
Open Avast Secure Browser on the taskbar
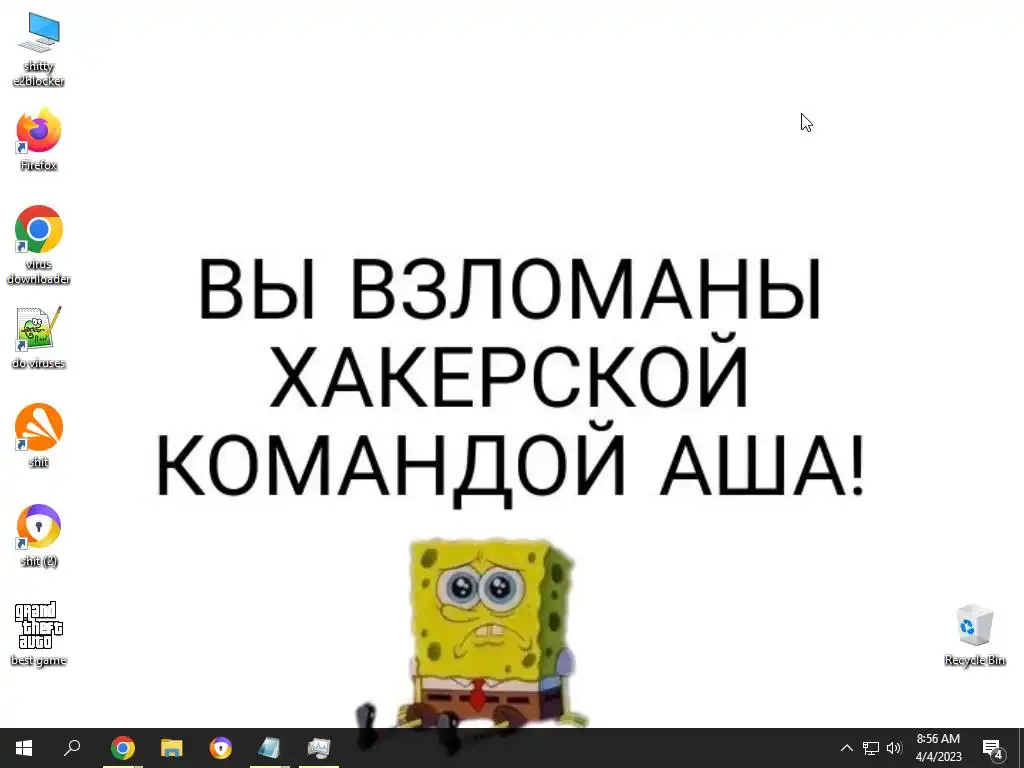[221, 748]
